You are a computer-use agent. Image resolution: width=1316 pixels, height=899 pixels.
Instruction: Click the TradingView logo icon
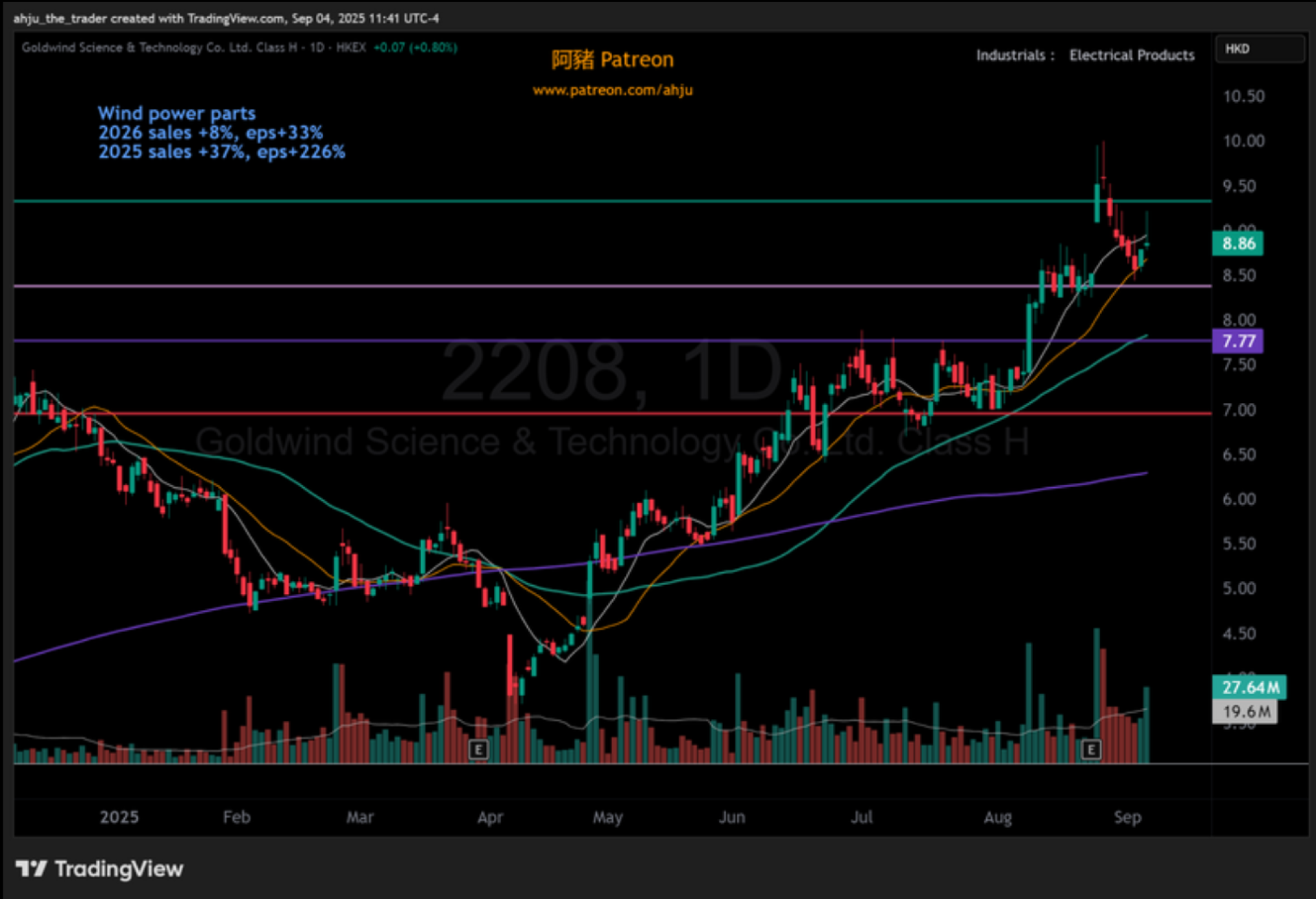(x=31, y=869)
